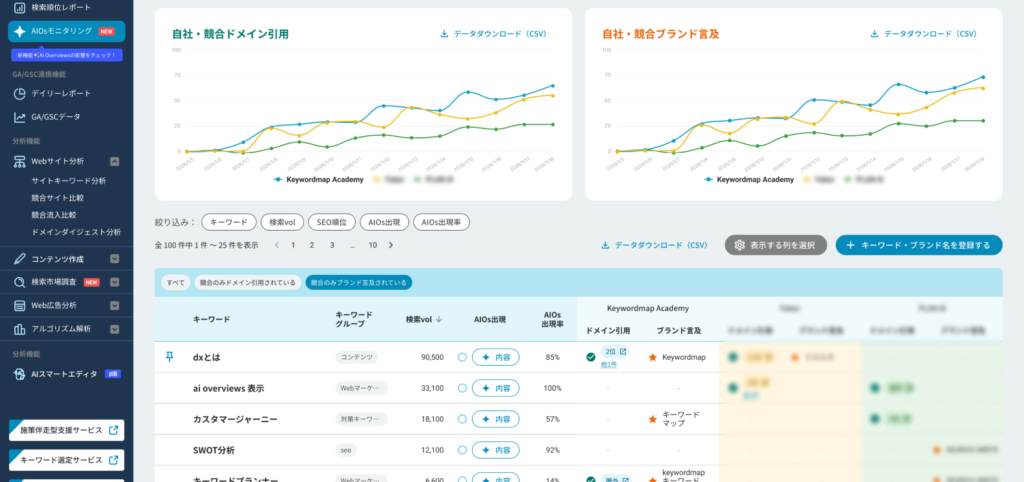Click the 表示する列を選択 button
This screenshot has width=1024, height=482.
tap(775, 245)
